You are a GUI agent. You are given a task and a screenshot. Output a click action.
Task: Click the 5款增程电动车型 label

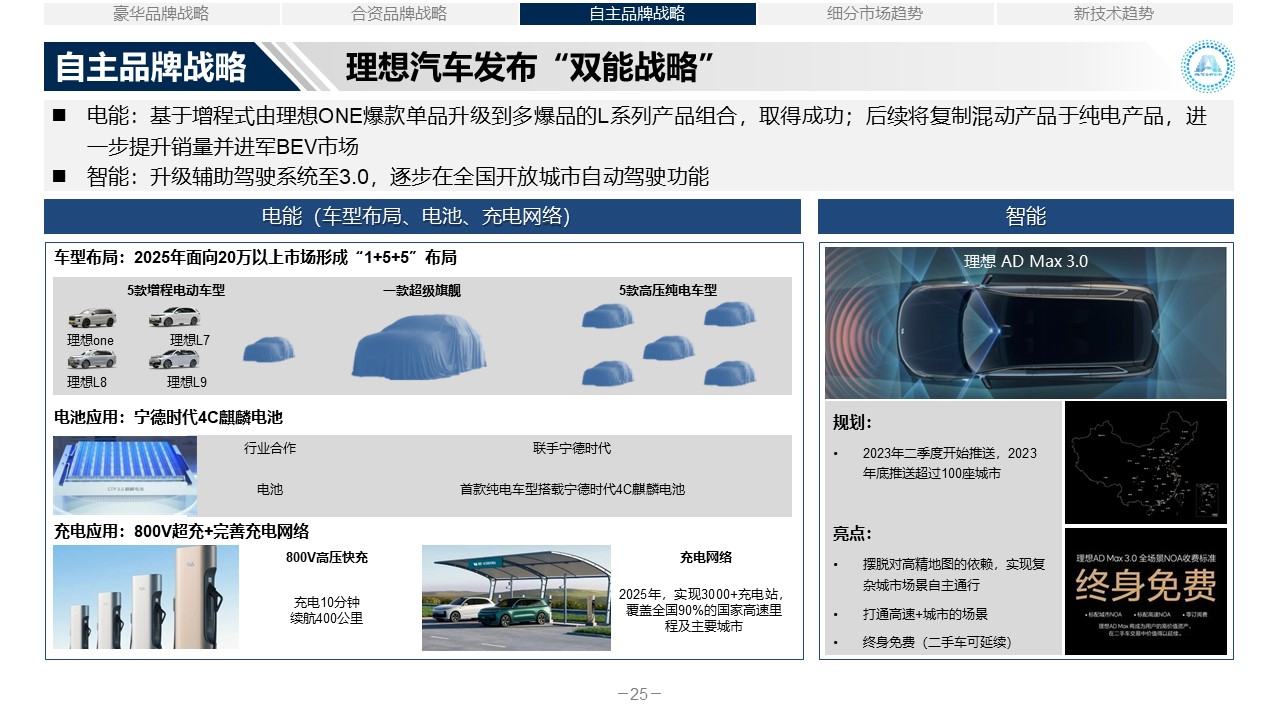click(x=176, y=291)
